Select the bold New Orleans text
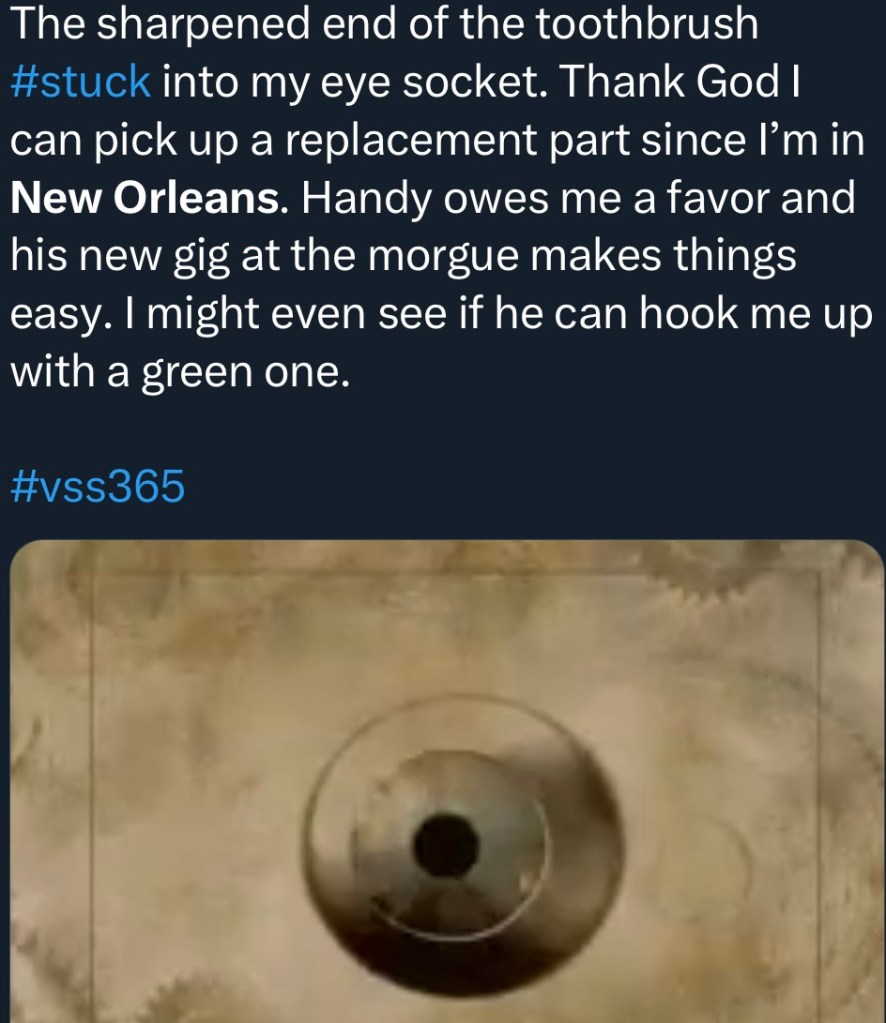The width and height of the screenshot is (886, 1023). [x=145, y=198]
